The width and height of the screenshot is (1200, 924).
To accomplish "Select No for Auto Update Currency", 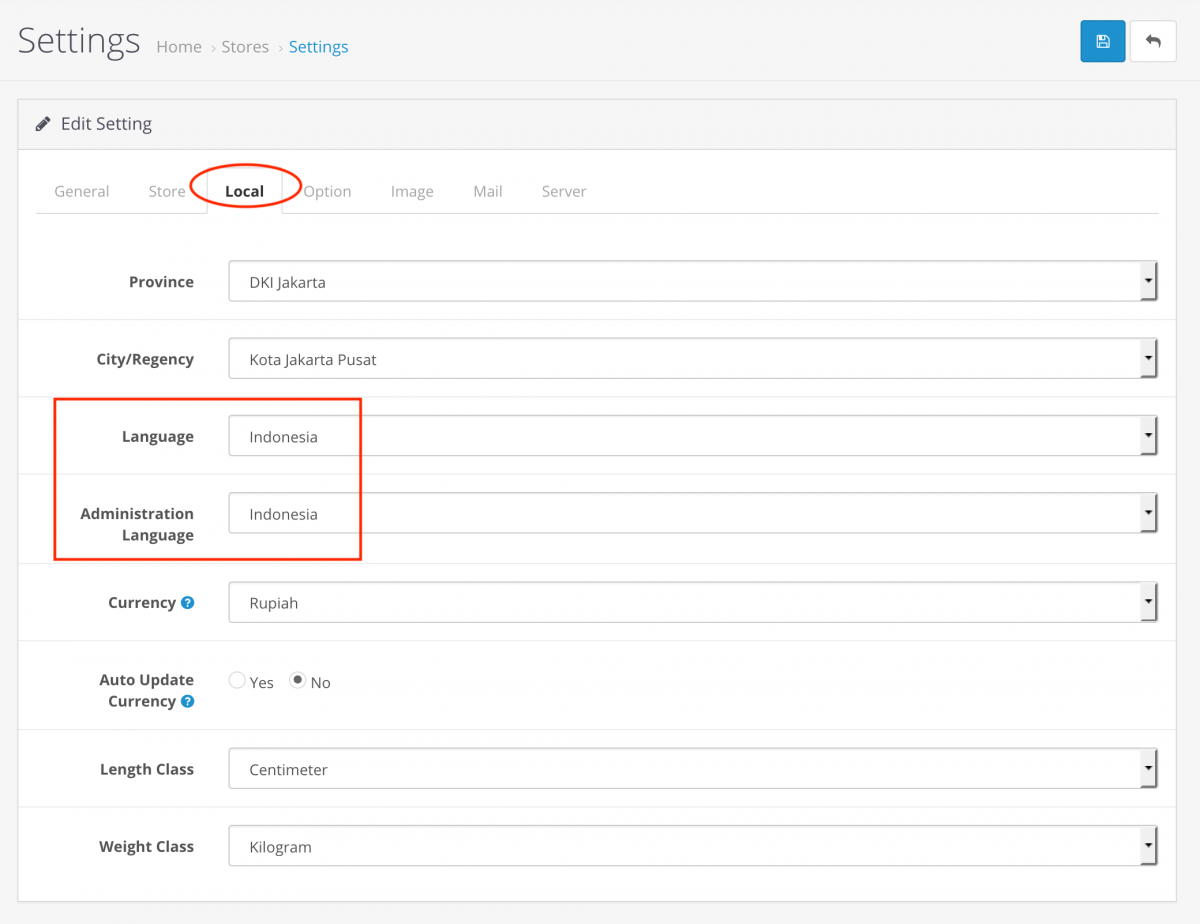I will [297, 680].
